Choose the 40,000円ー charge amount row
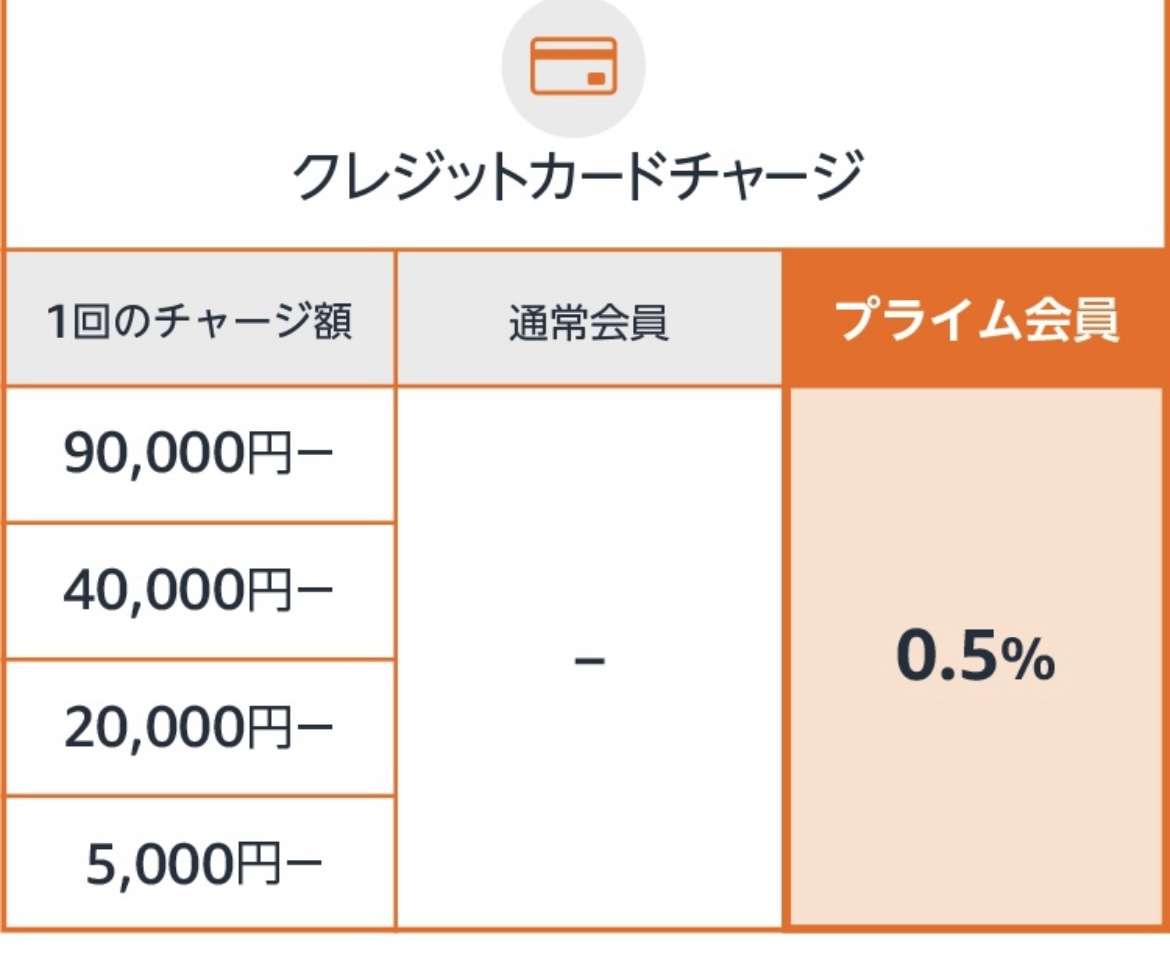This screenshot has height=963, width=1170. (x=199, y=592)
